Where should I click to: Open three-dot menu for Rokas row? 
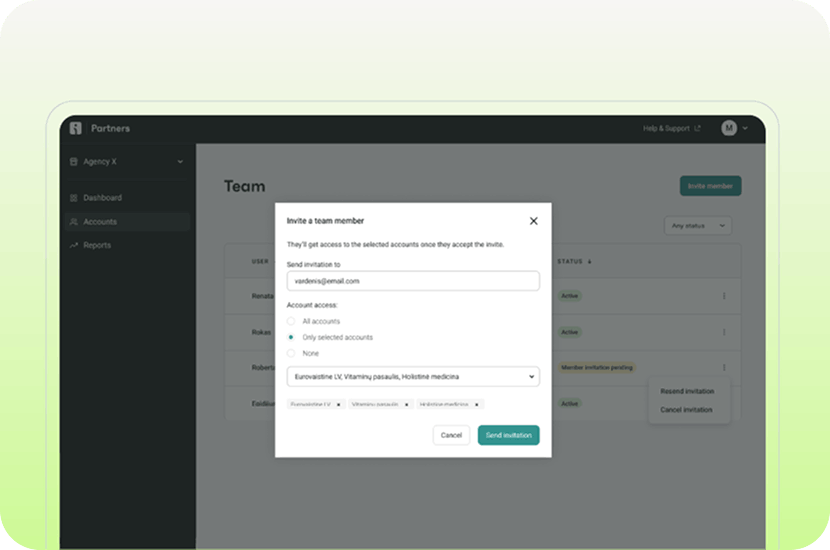tap(724, 332)
